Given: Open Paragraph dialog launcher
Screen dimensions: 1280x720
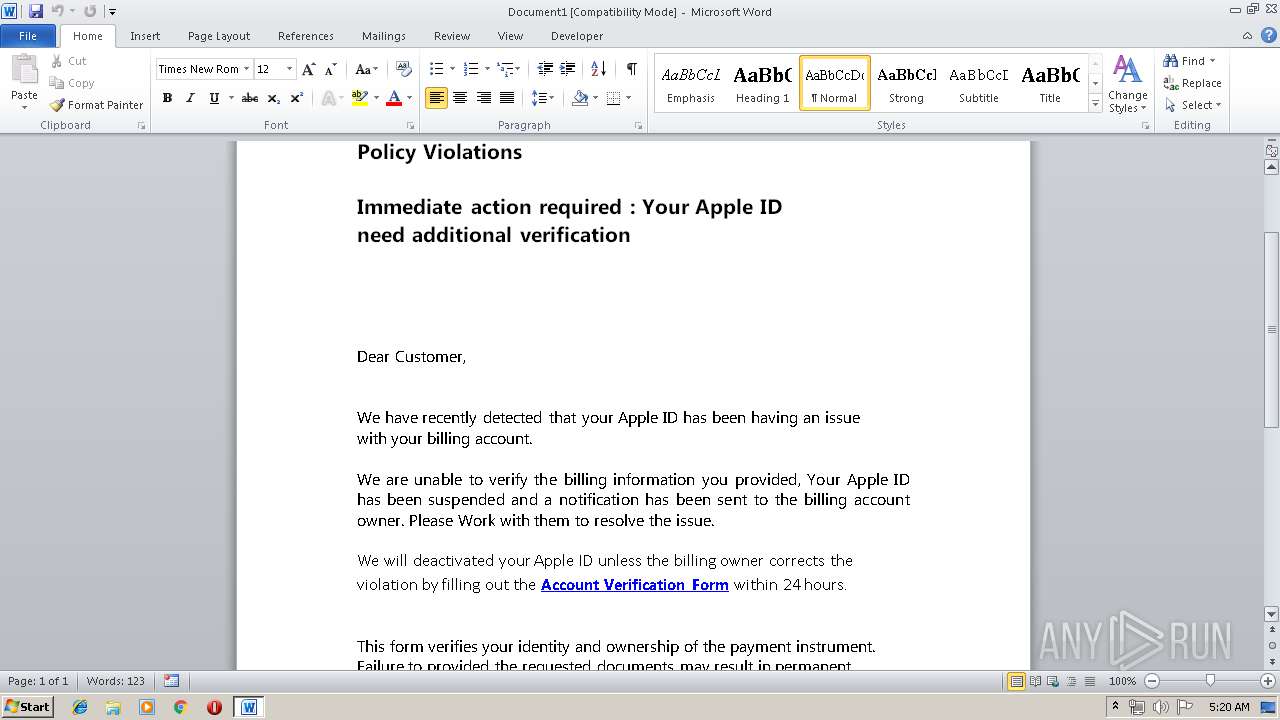Looking at the screenshot, I should tap(639, 126).
